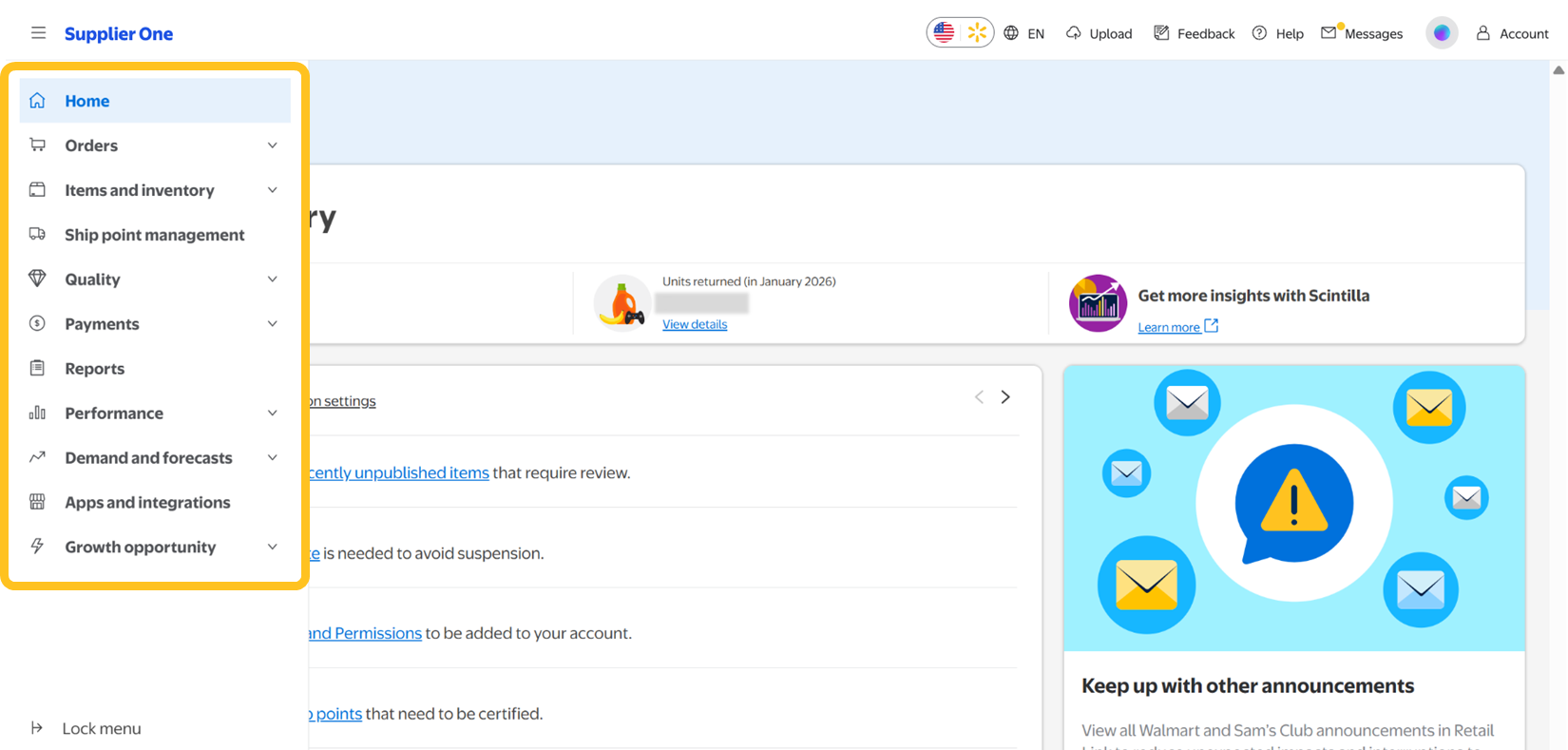This screenshot has width=1568, height=750.
Task: Go to the previous carousel slide arrow
Action: (x=979, y=397)
